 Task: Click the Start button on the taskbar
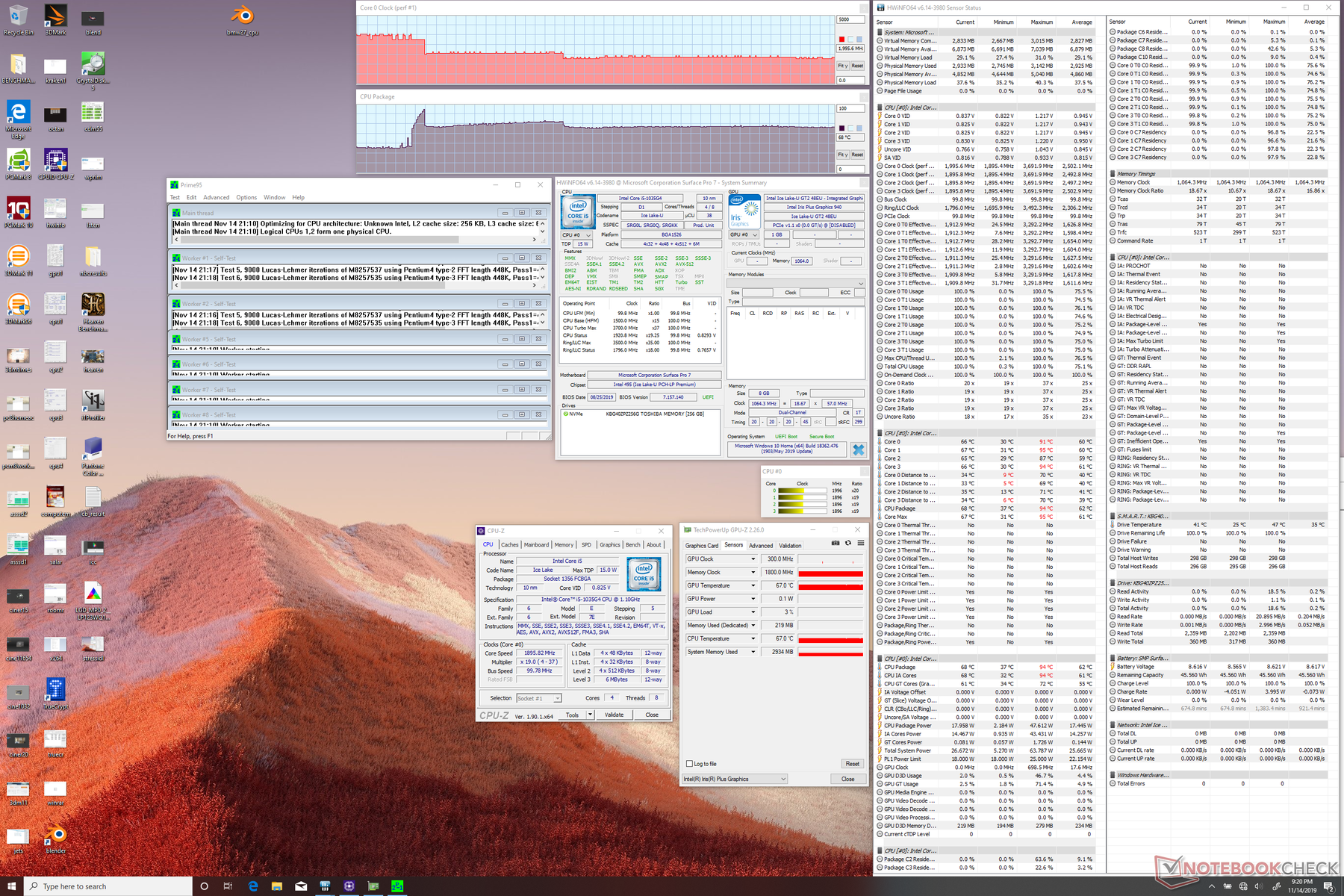click(12, 886)
